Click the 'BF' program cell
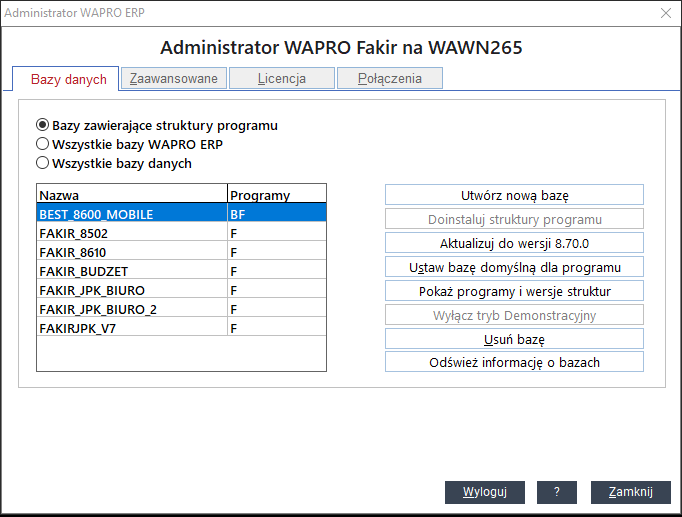The height and width of the screenshot is (517, 682). pyautogui.click(x=277, y=214)
